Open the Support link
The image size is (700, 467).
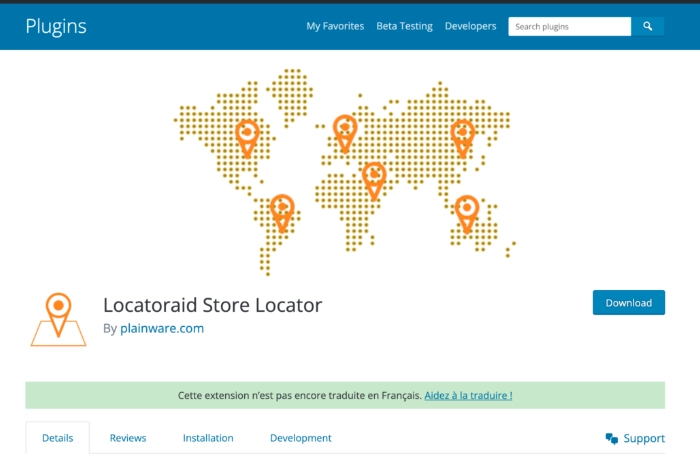pyautogui.click(x=644, y=438)
